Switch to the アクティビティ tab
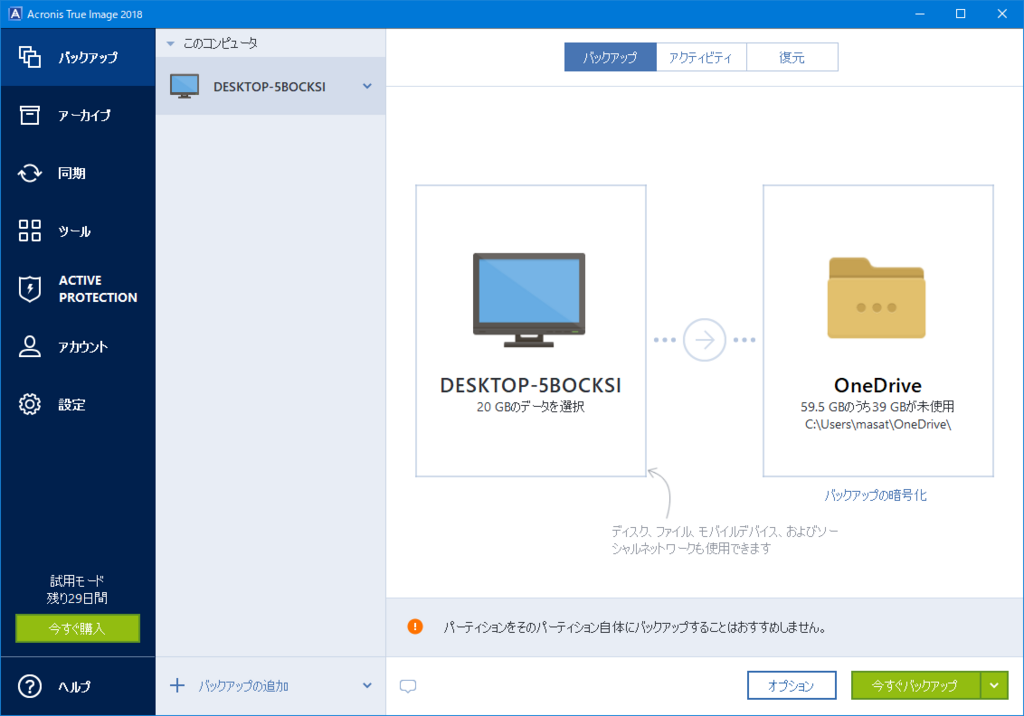The width and height of the screenshot is (1024, 716). 701,57
